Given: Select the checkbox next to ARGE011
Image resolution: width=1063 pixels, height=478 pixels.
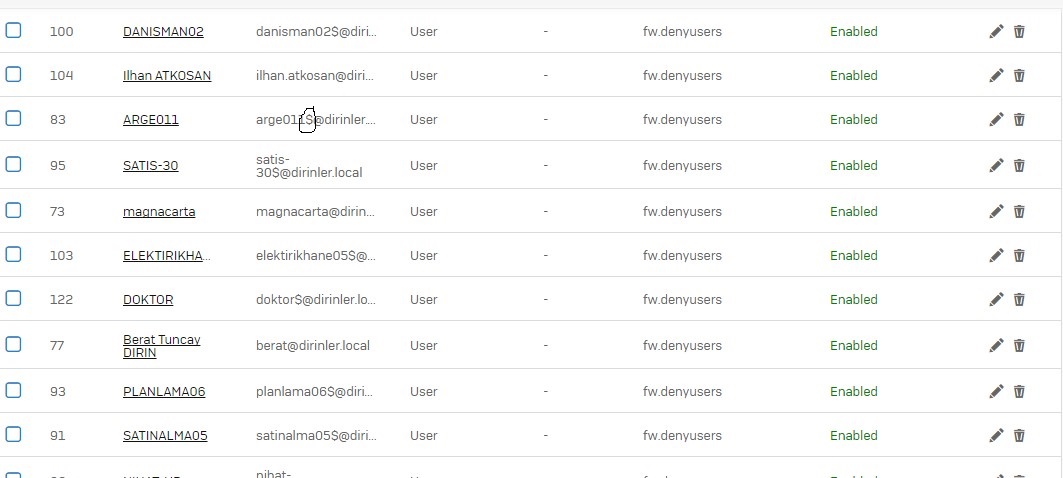Looking at the screenshot, I should (13, 118).
